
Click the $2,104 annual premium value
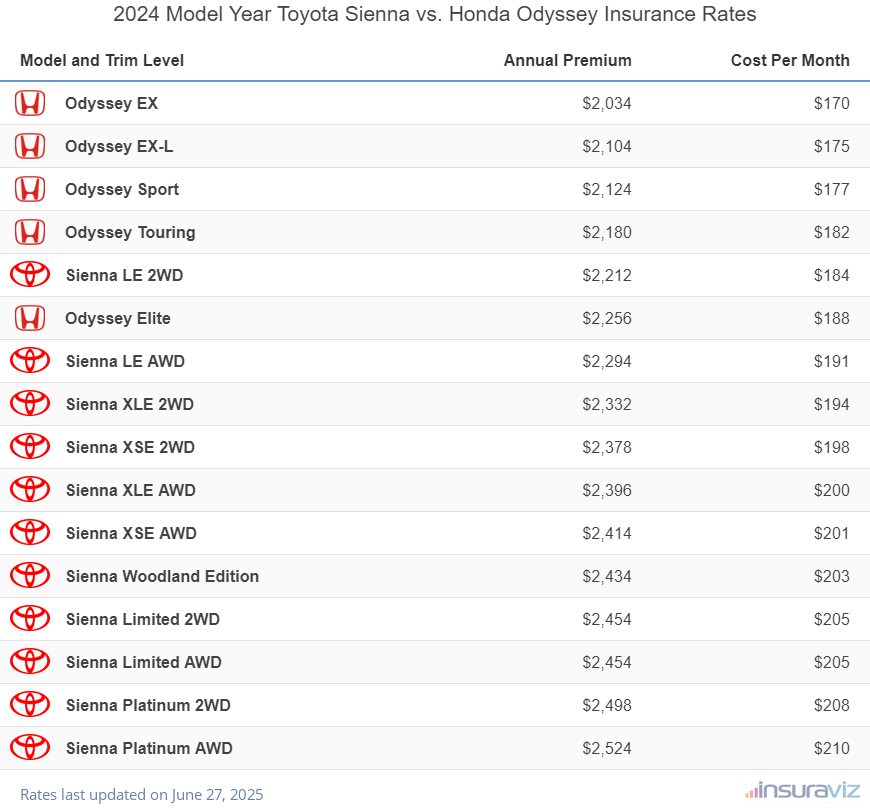pyautogui.click(x=607, y=146)
